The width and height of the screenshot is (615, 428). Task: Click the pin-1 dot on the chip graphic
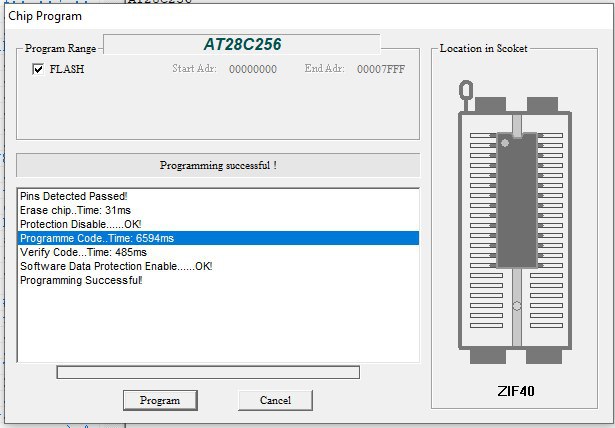coord(505,143)
